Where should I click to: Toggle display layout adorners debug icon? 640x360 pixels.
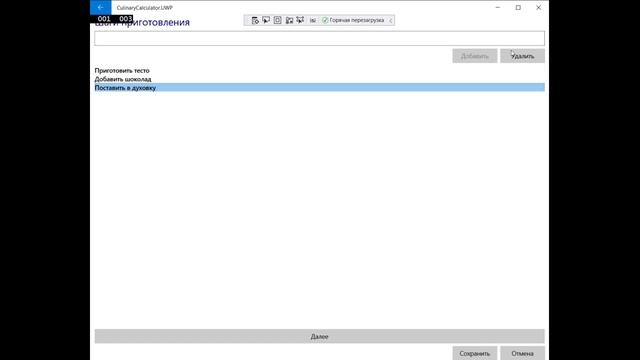click(278, 20)
